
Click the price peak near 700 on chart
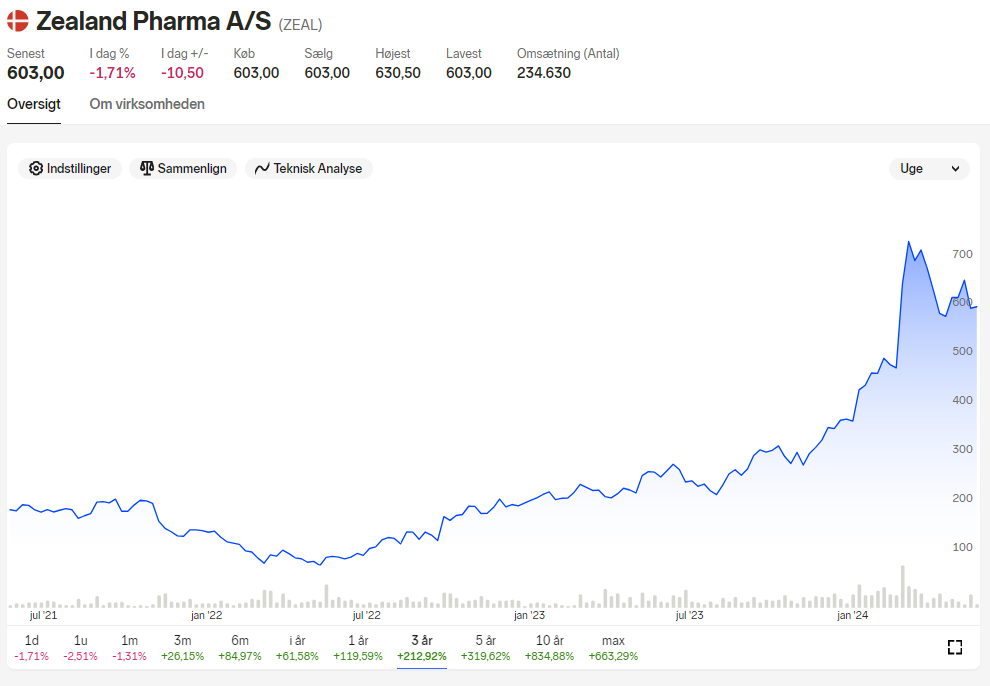pyautogui.click(x=909, y=242)
